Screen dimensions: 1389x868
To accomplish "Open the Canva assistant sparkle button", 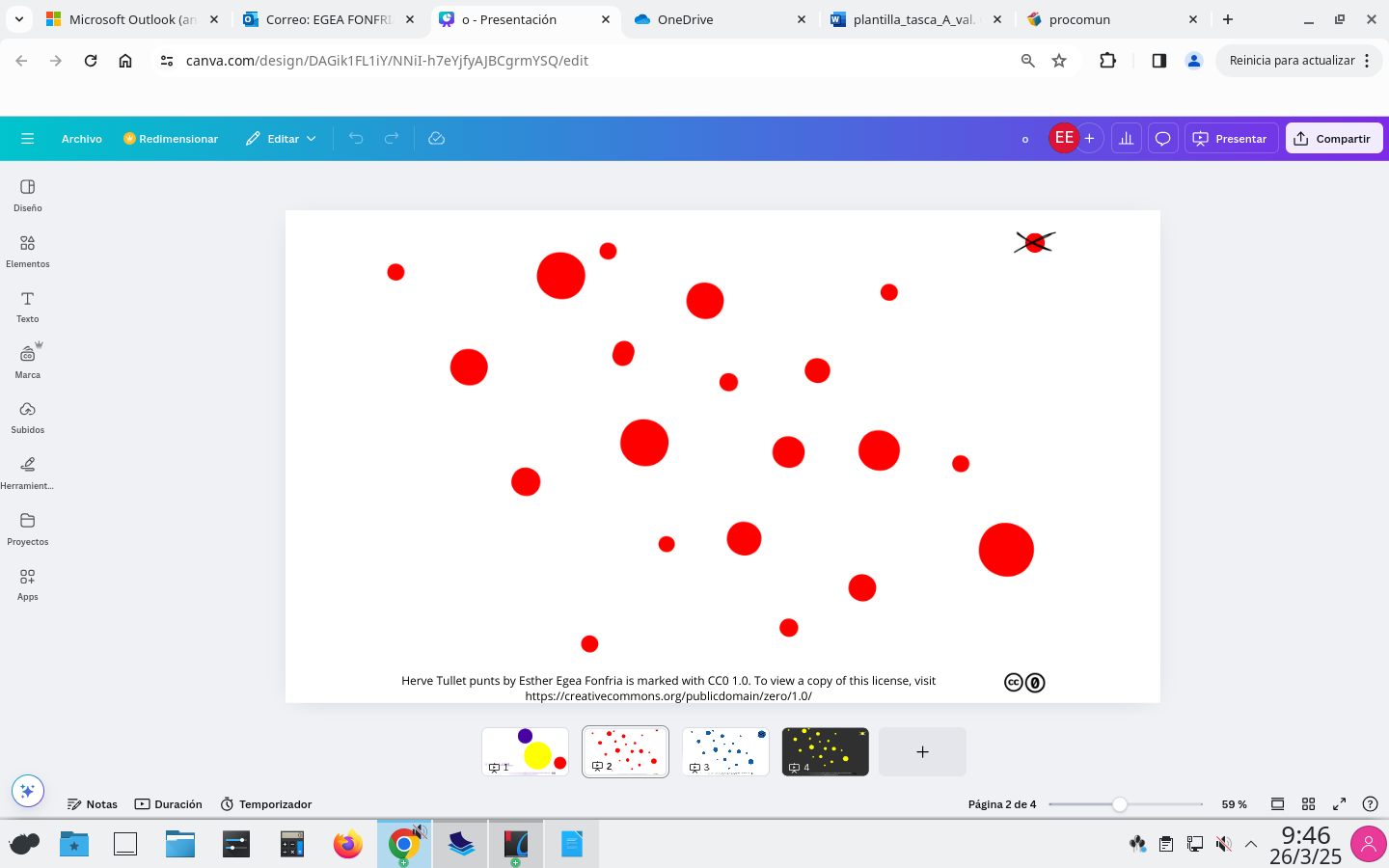I will tap(27, 790).
